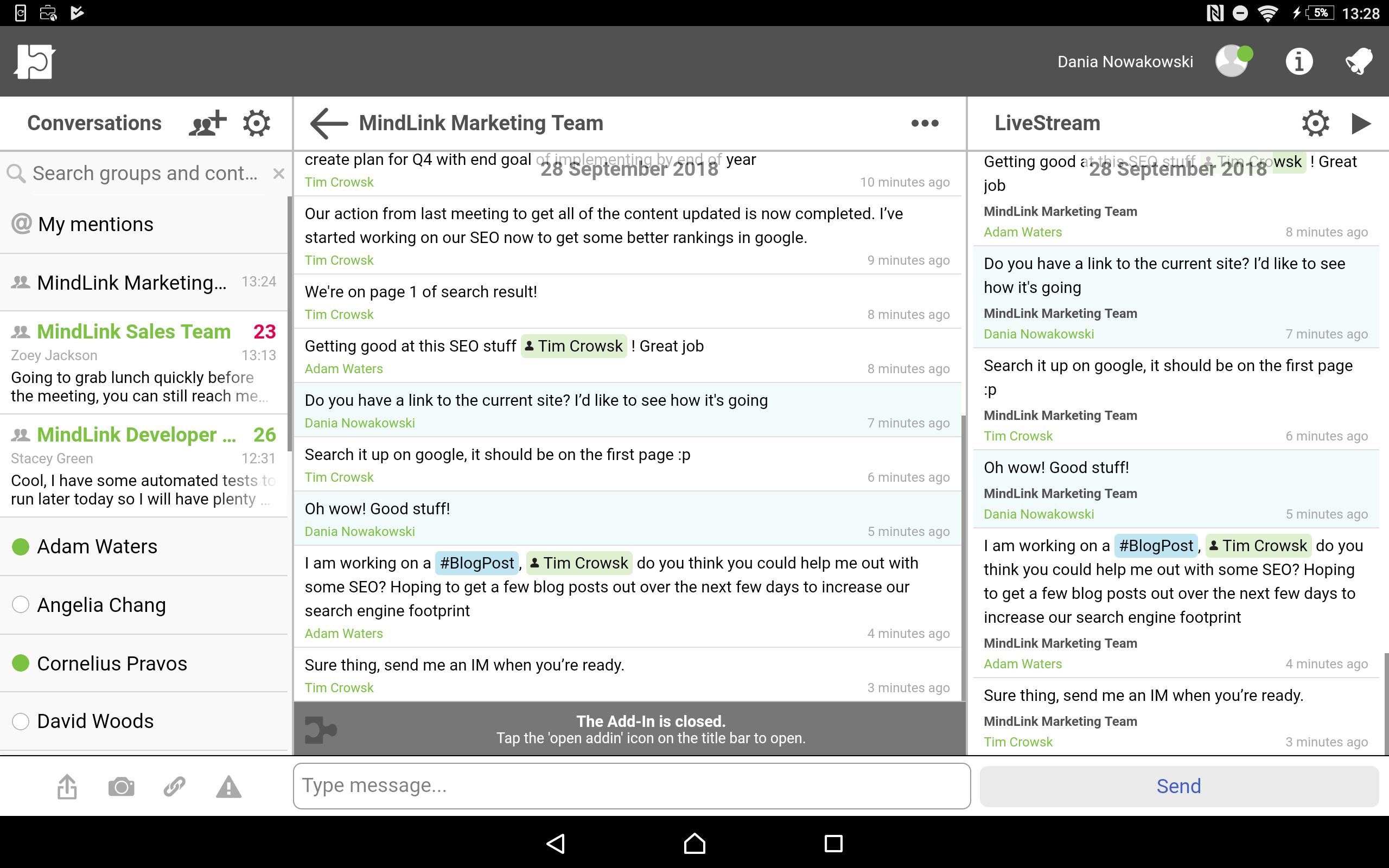Viewport: 1389px width, 868px height.
Task: Open the three-dots chat menu
Action: (925, 123)
